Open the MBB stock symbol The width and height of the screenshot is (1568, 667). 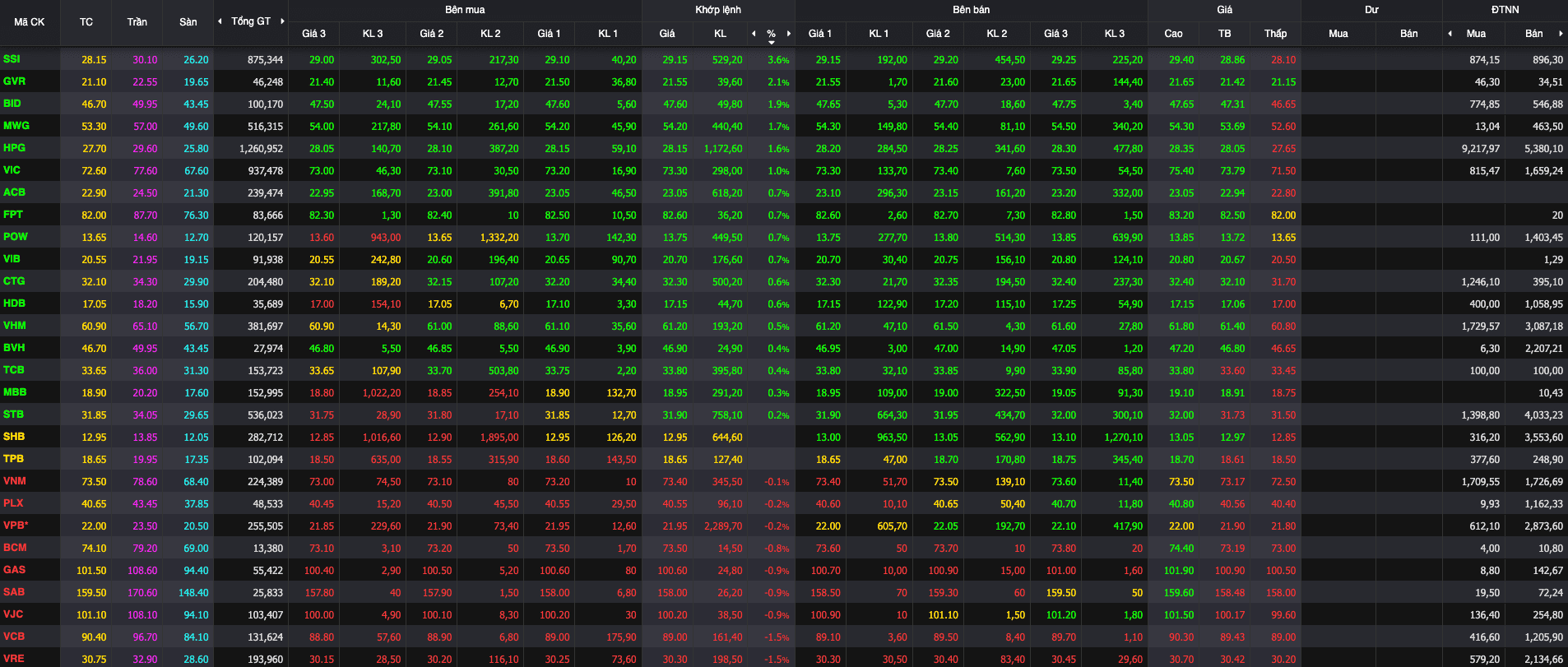(x=15, y=392)
